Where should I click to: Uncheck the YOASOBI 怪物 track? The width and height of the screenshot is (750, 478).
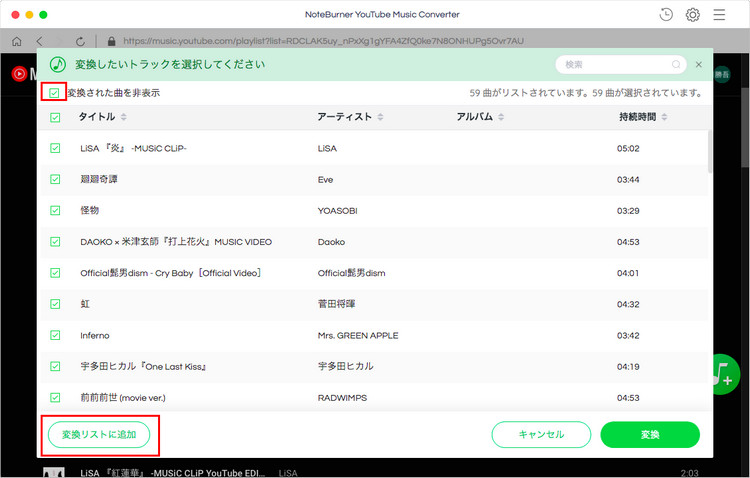click(55, 211)
